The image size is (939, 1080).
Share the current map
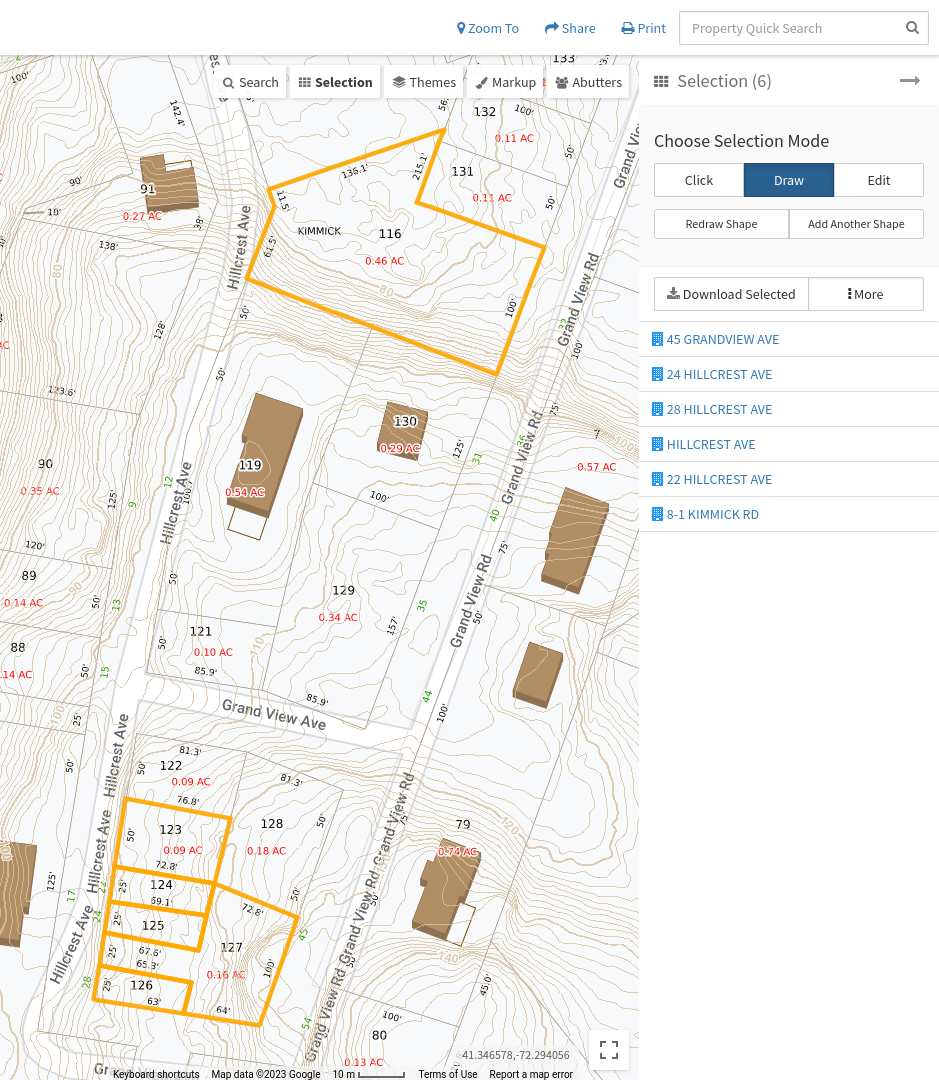(570, 28)
